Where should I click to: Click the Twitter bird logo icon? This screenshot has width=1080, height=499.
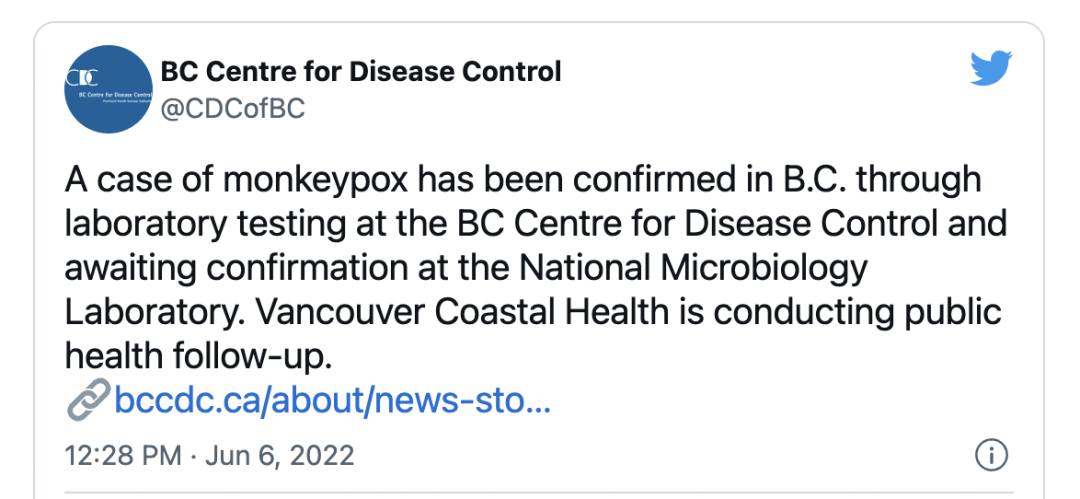(990, 68)
